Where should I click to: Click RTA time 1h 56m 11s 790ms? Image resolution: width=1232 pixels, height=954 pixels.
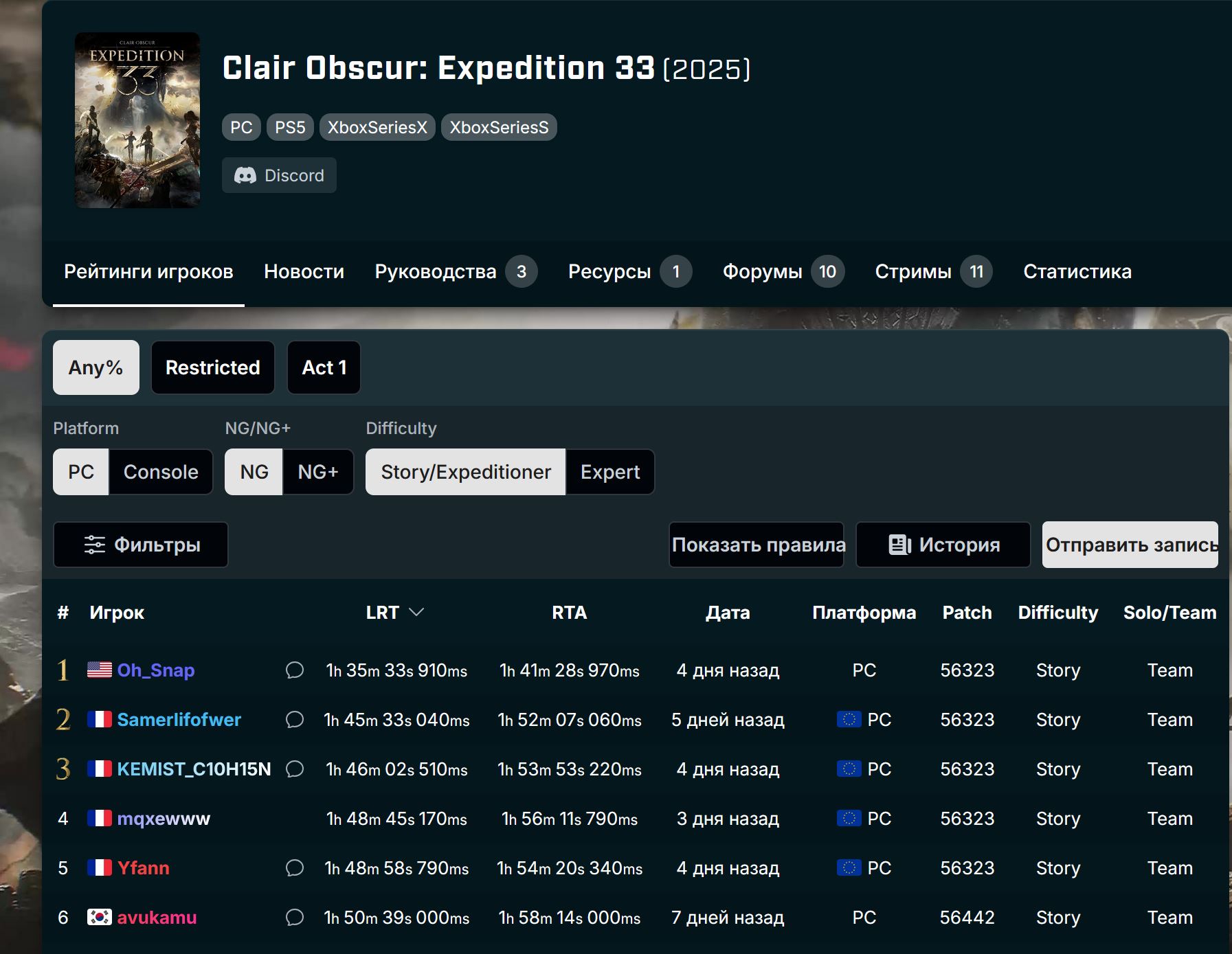(x=570, y=819)
